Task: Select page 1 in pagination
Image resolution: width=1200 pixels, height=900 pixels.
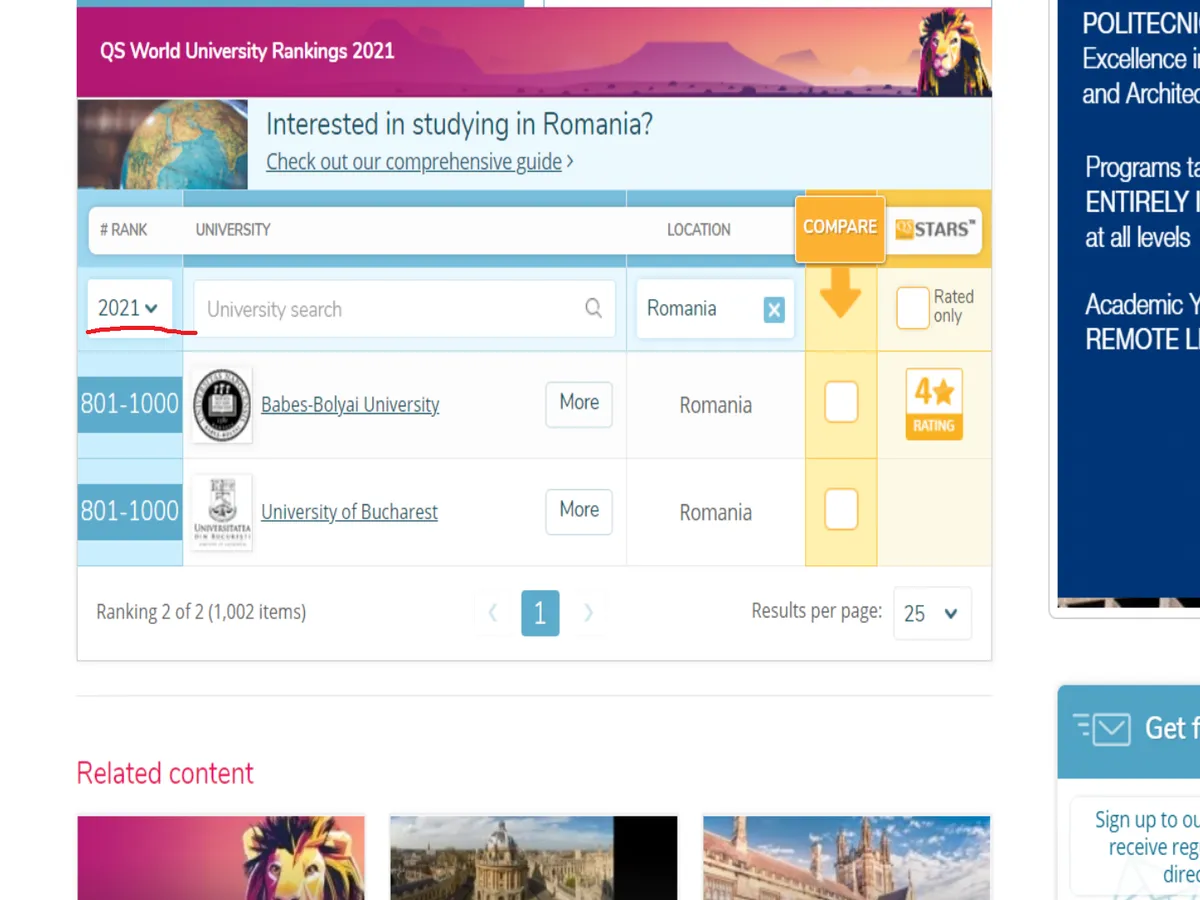Action: (540, 613)
